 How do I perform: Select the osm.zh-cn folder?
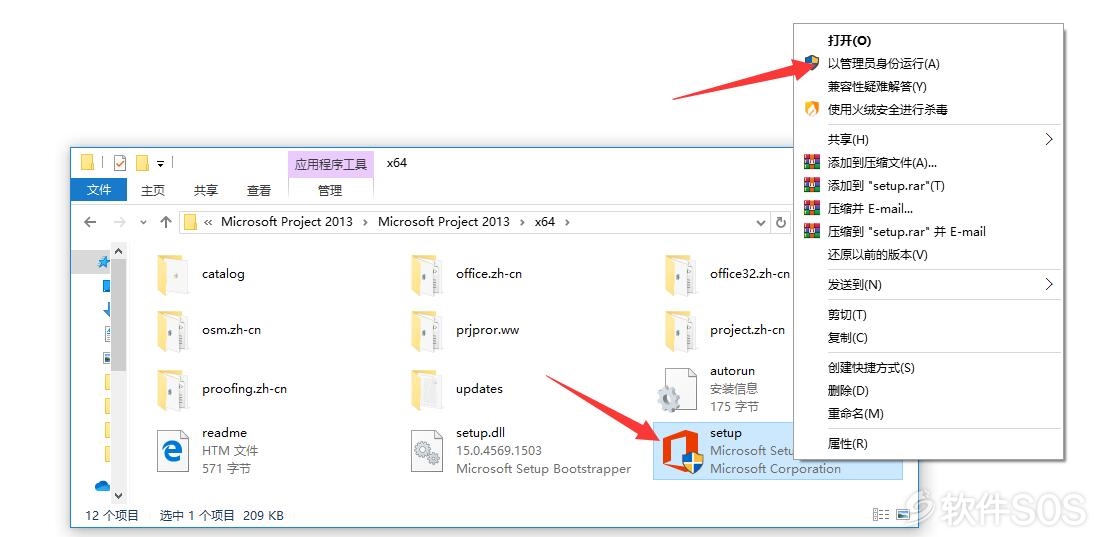[x=209, y=330]
